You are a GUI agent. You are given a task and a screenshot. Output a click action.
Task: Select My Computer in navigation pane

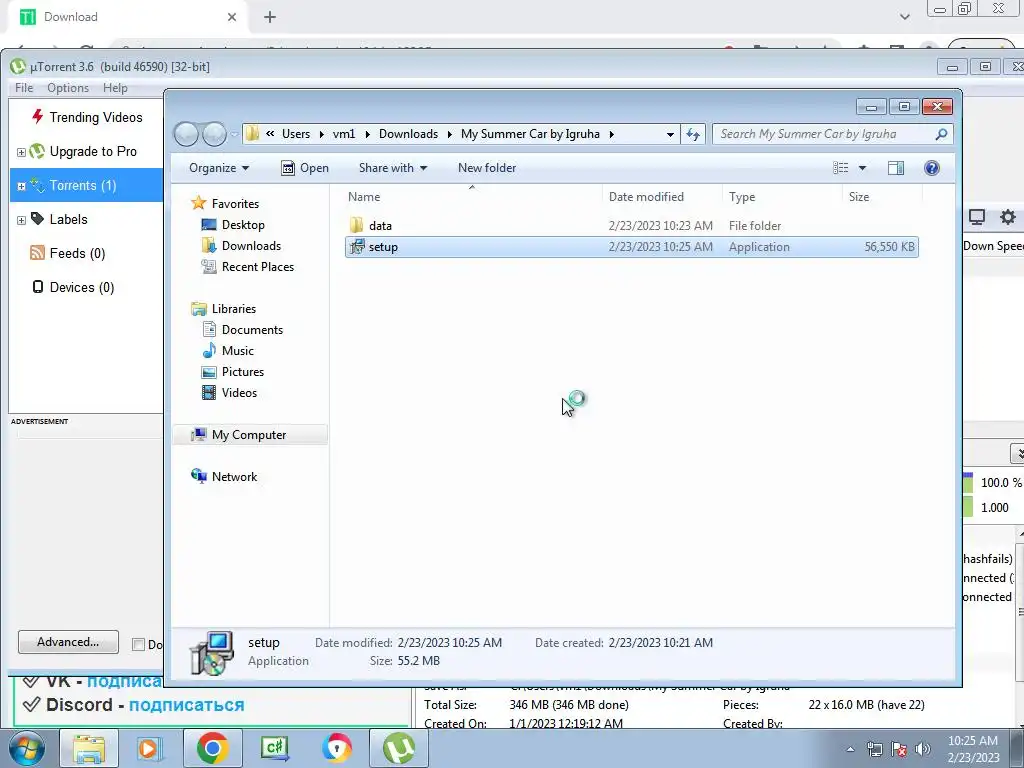click(x=249, y=435)
